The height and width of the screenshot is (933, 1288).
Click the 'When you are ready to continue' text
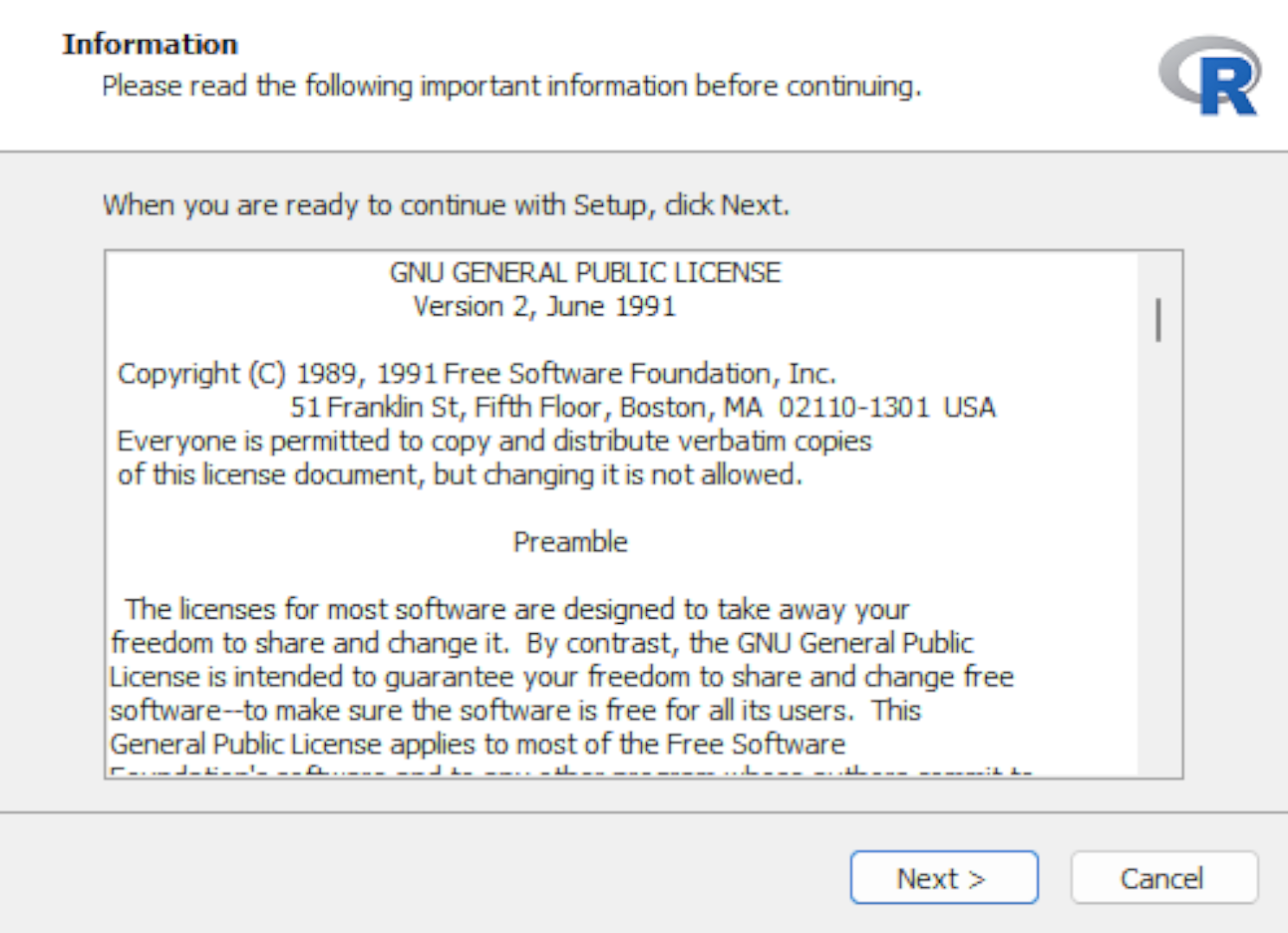tap(446, 205)
